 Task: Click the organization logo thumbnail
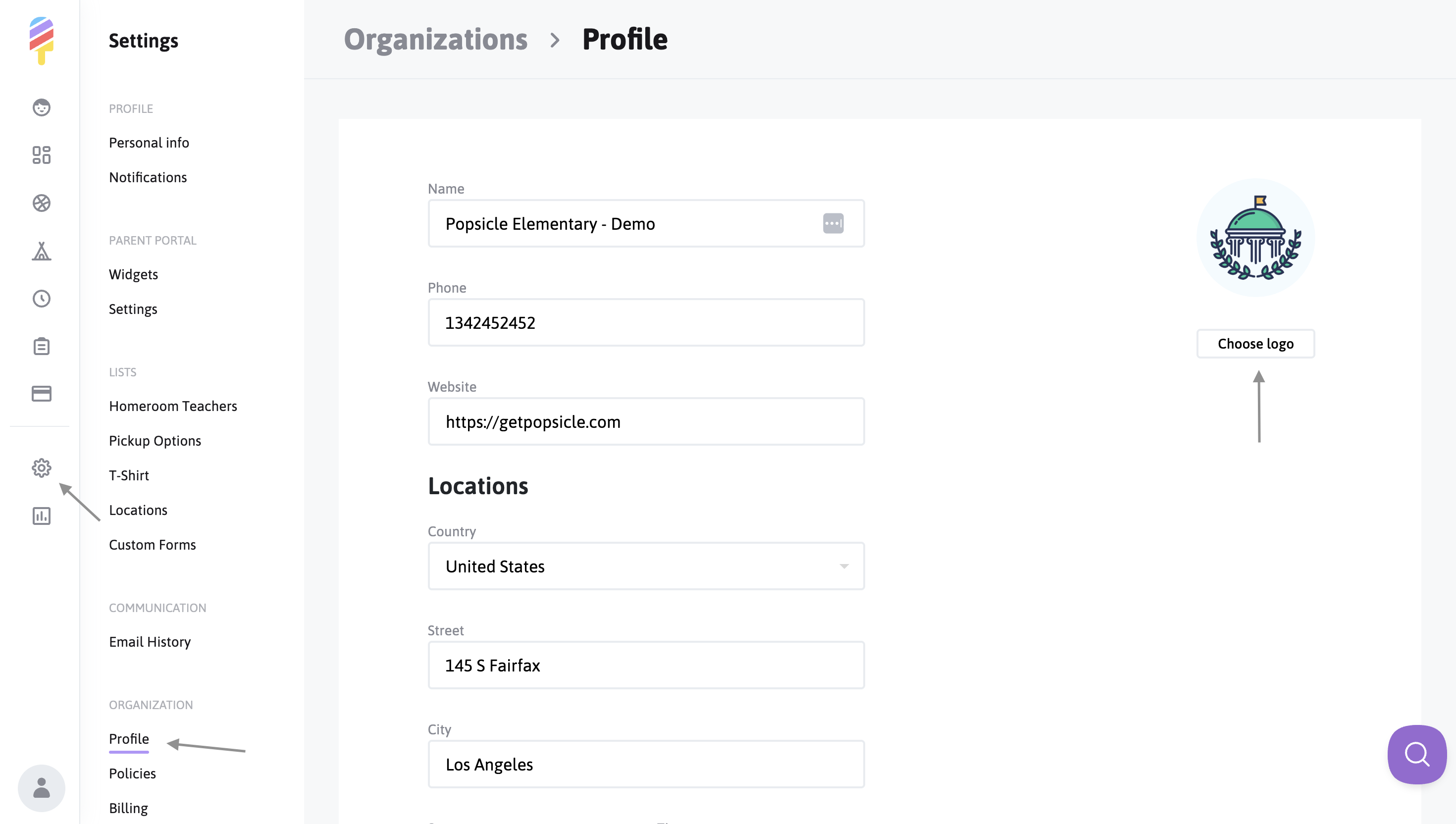pos(1255,238)
